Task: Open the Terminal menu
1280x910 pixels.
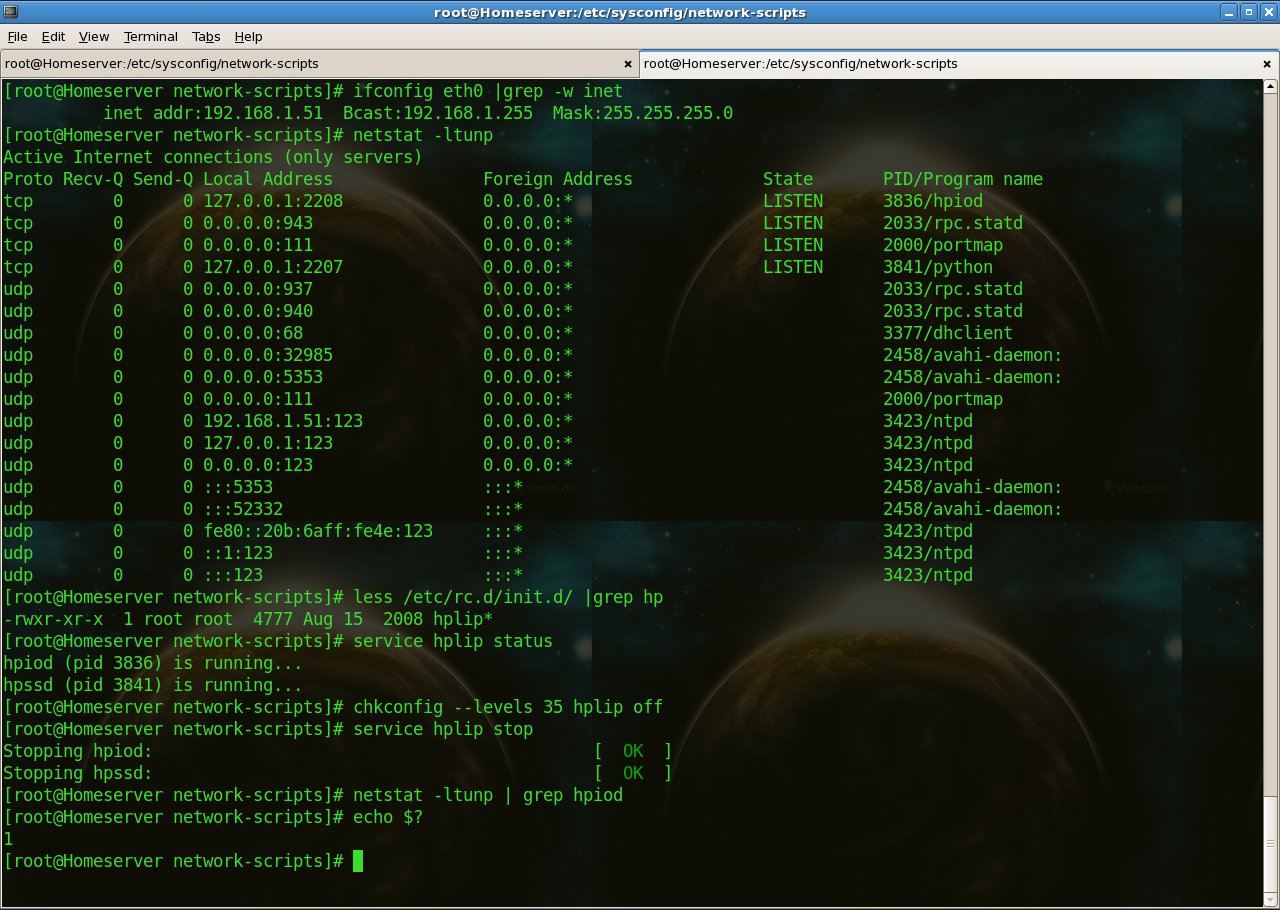Action: 151,36
